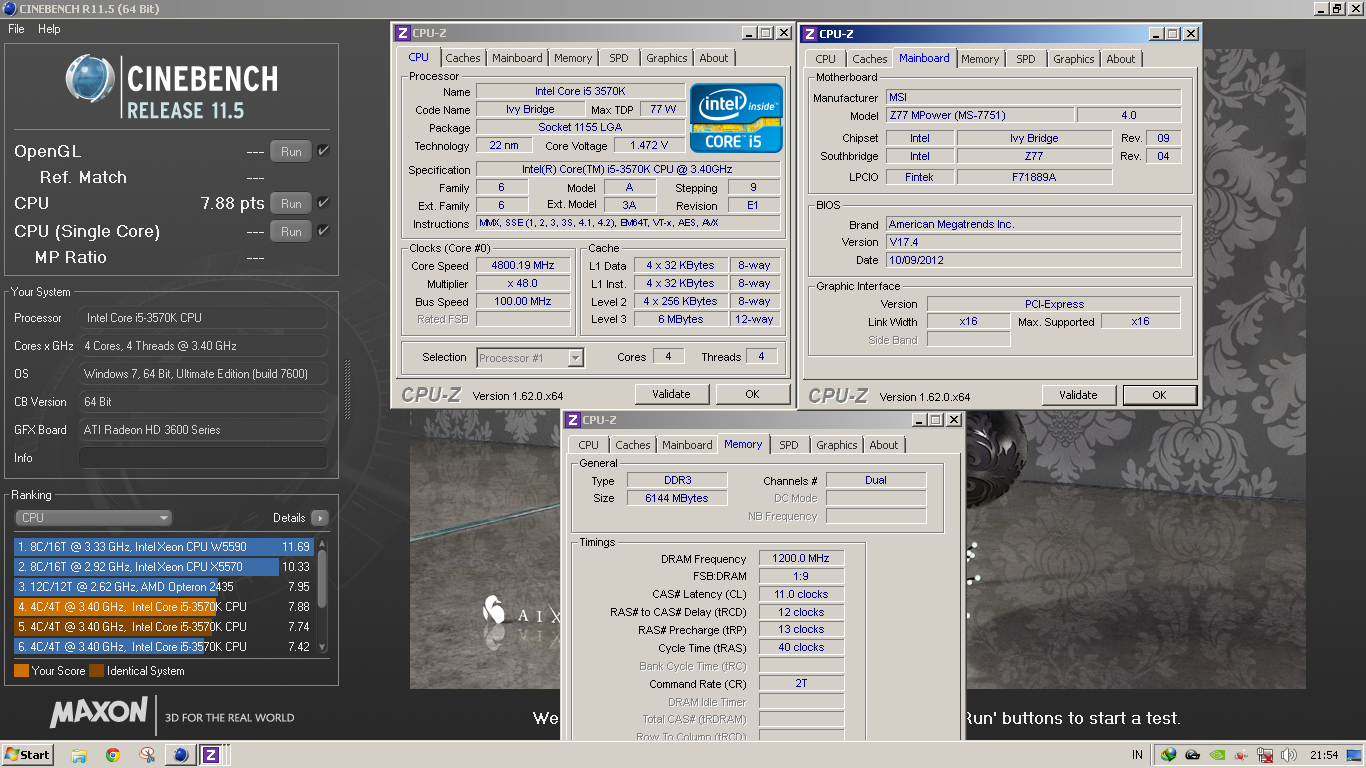This screenshot has width=1366, height=768.
Task: Open the volume speaker tray icon
Action: (x=1289, y=755)
